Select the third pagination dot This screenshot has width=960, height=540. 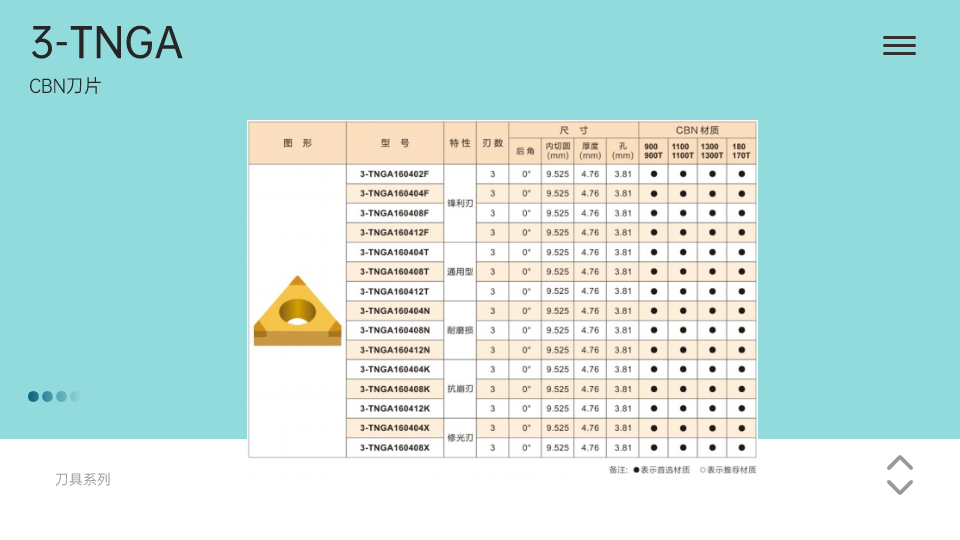pyautogui.click(x=61, y=396)
